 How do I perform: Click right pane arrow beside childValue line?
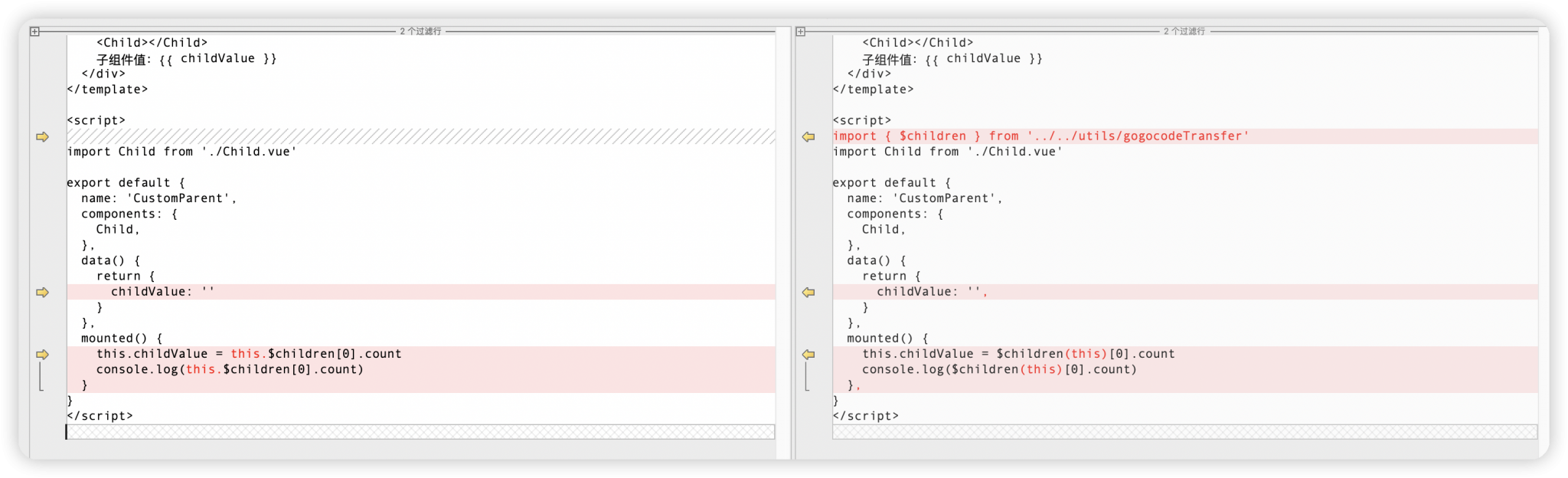[x=808, y=293]
